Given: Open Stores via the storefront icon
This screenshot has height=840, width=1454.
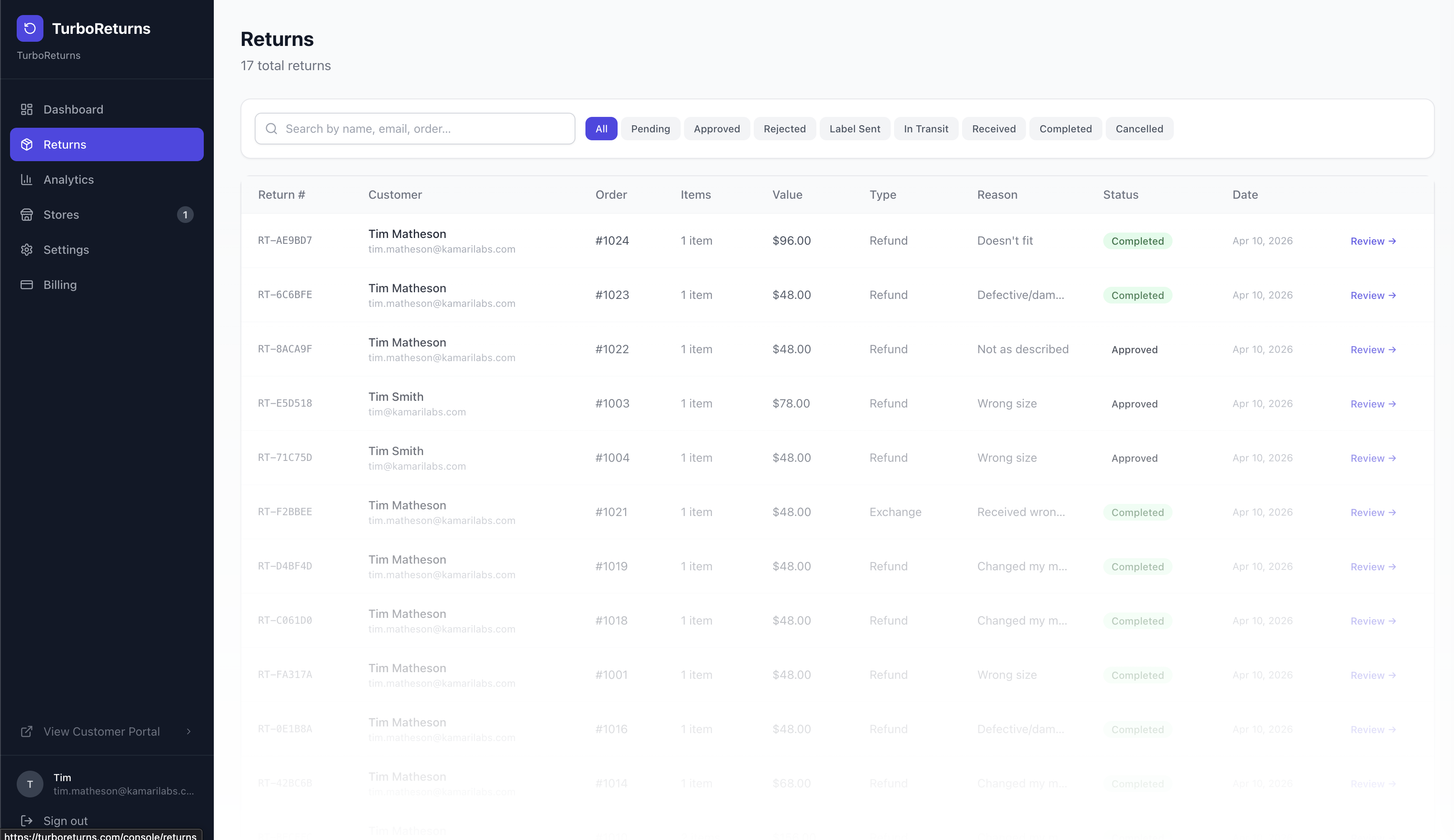Looking at the screenshot, I should 27,215.
